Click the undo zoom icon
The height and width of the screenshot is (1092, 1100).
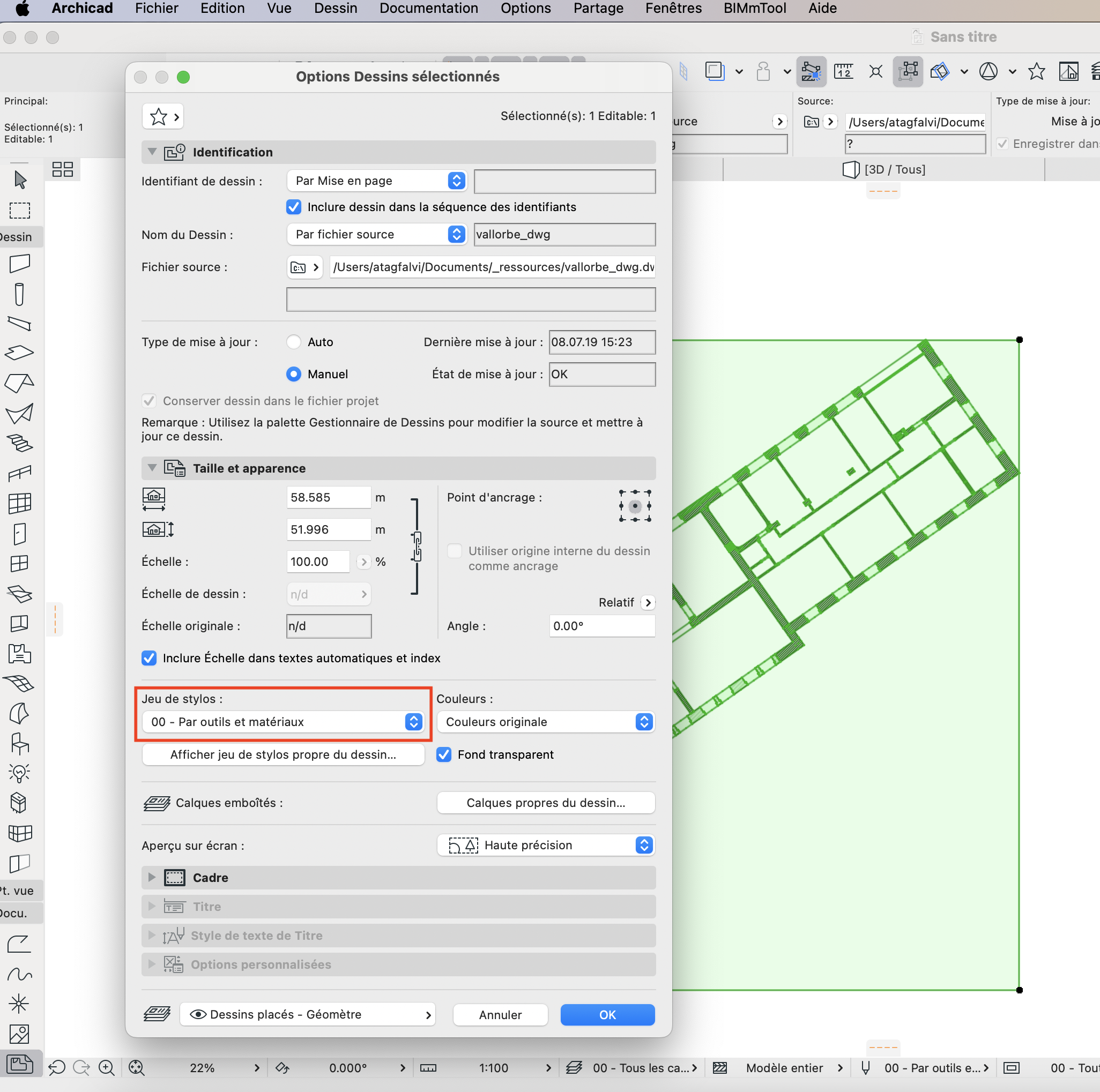pyautogui.click(x=57, y=1067)
